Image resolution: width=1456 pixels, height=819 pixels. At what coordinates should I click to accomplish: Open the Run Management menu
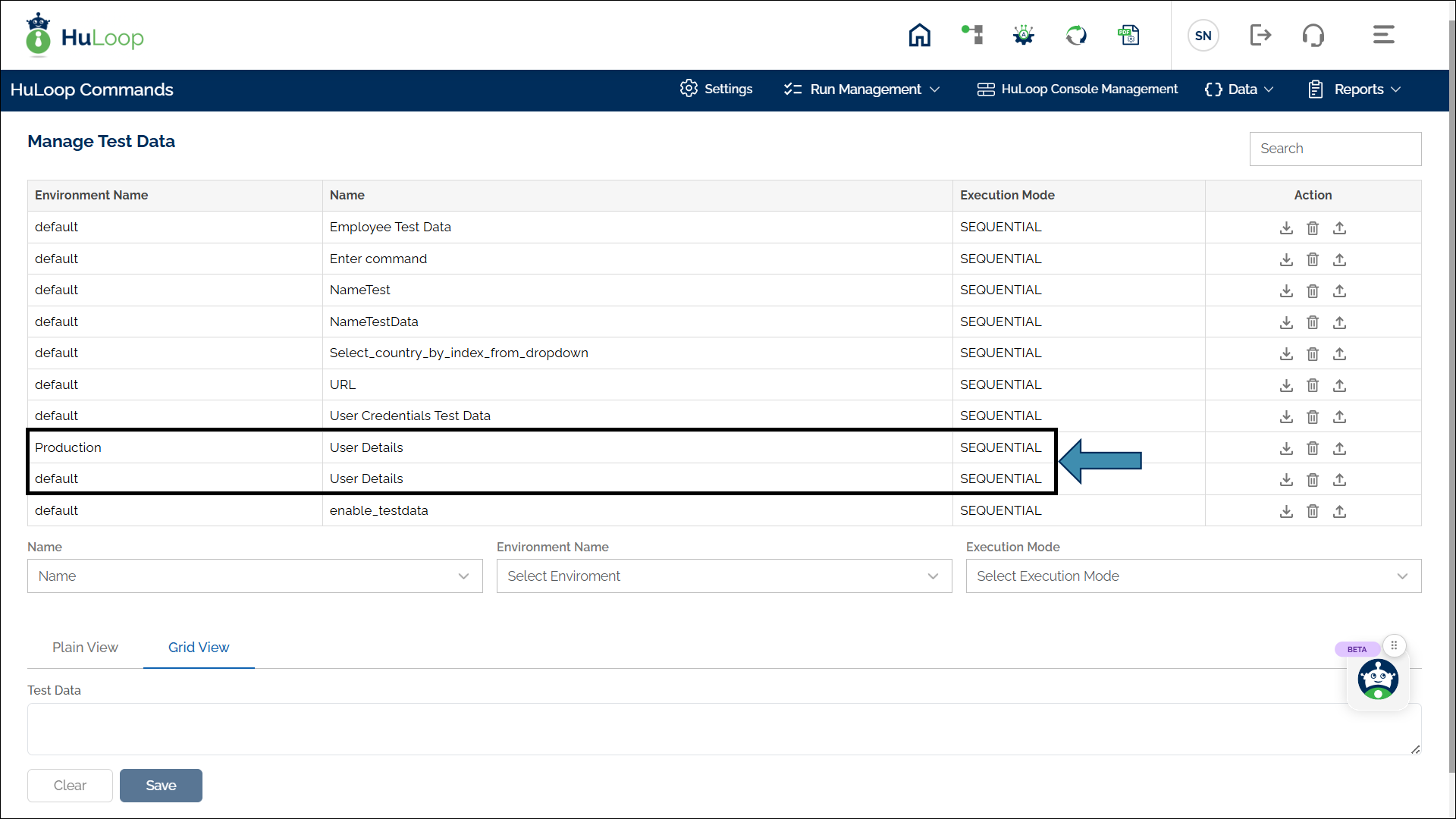[862, 89]
